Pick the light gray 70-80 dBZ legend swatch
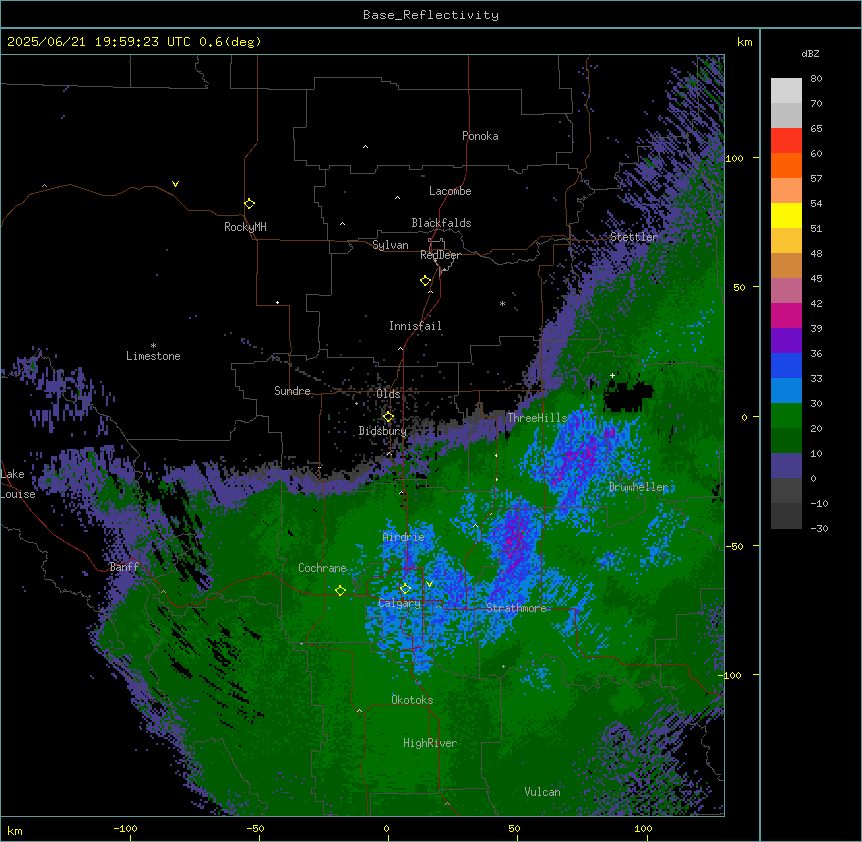Viewport: 862px width, 842px height. click(x=786, y=91)
